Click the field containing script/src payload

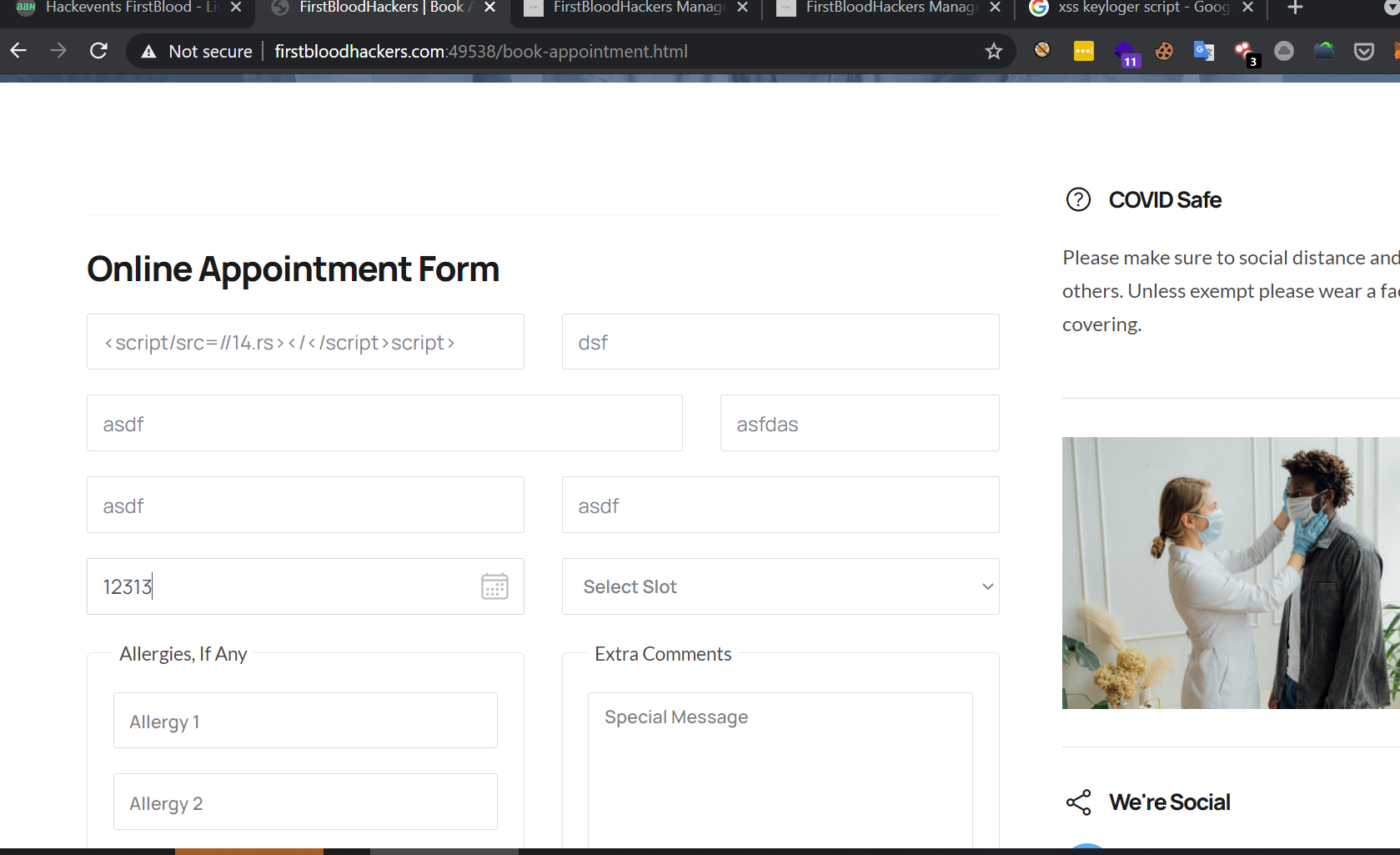click(305, 342)
